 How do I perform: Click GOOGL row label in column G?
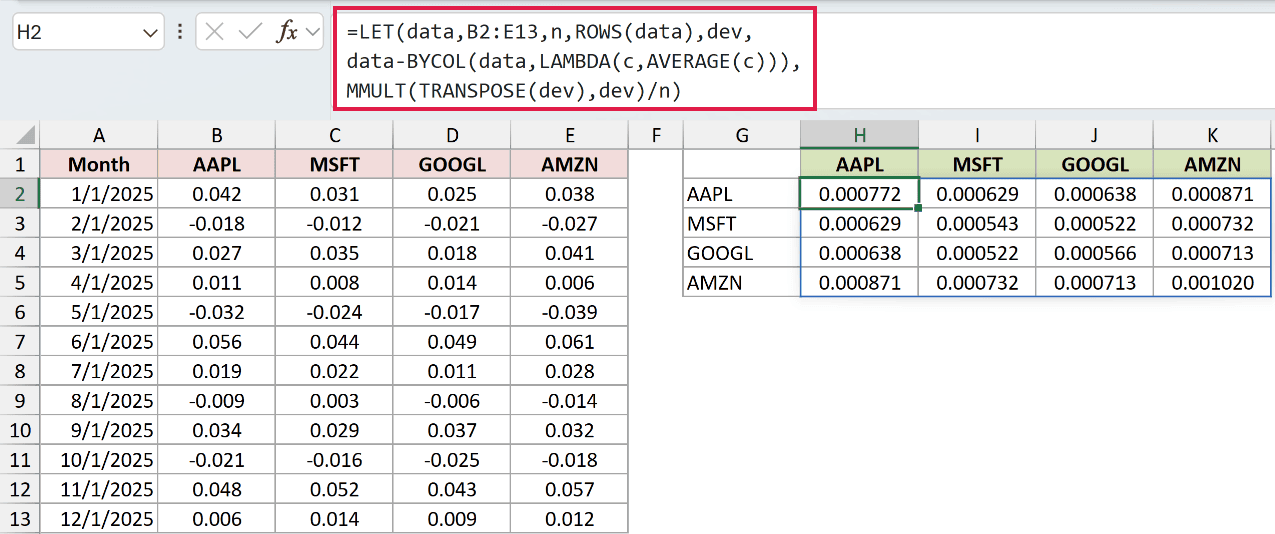pyautogui.click(x=742, y=253)
